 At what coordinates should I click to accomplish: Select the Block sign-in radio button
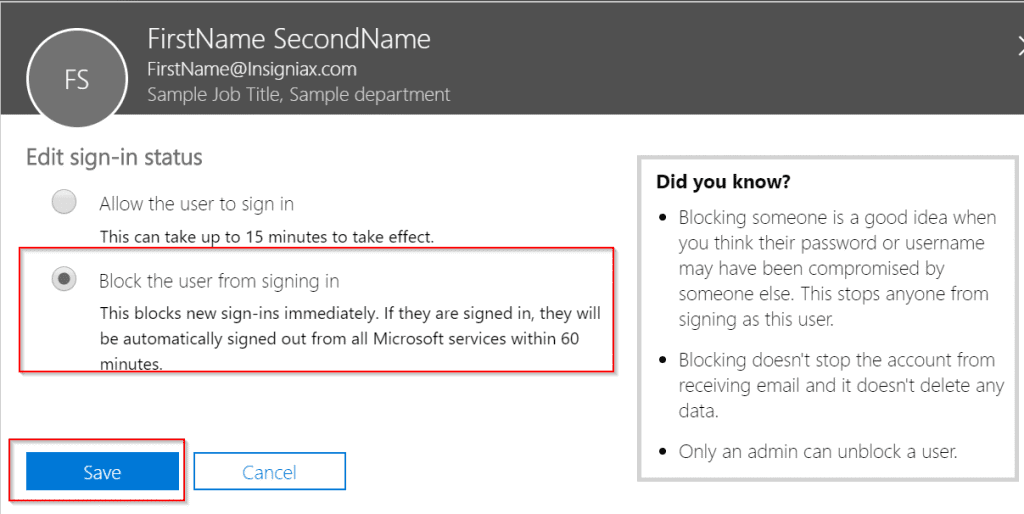pos(64,279)
